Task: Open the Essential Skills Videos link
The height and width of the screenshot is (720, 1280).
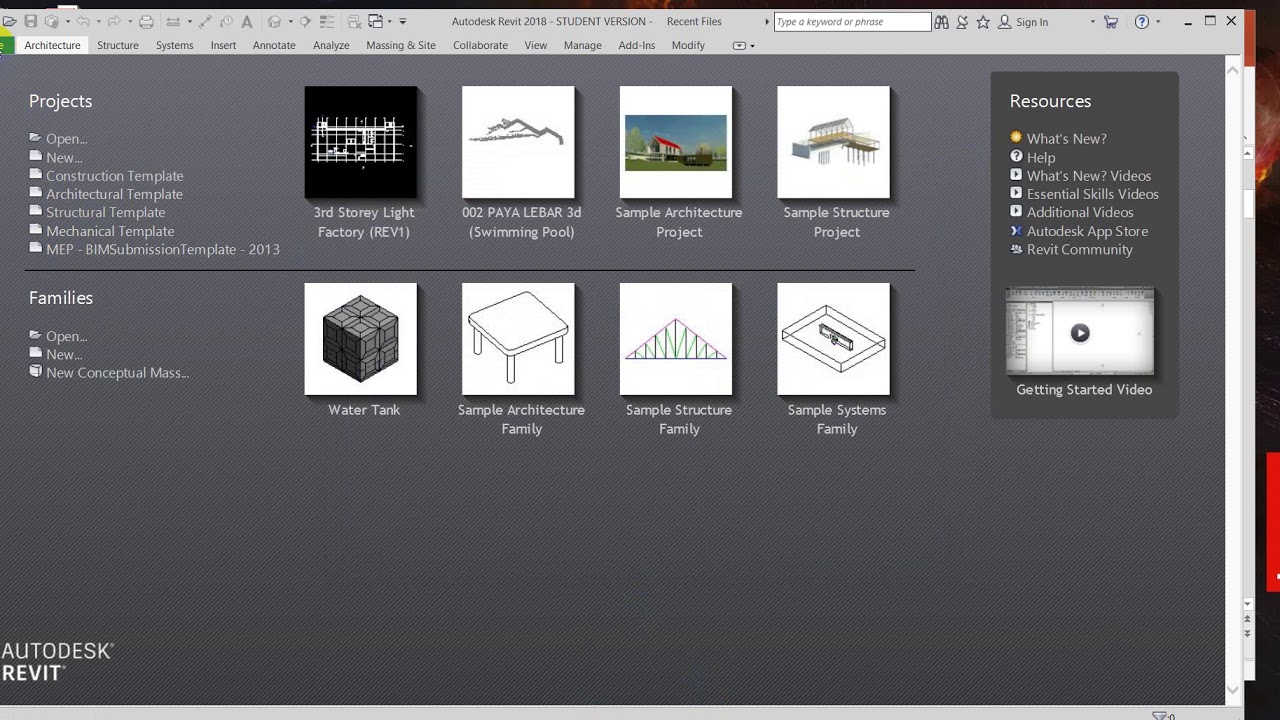Action: pyautogui.click(x=1092, y=194)
